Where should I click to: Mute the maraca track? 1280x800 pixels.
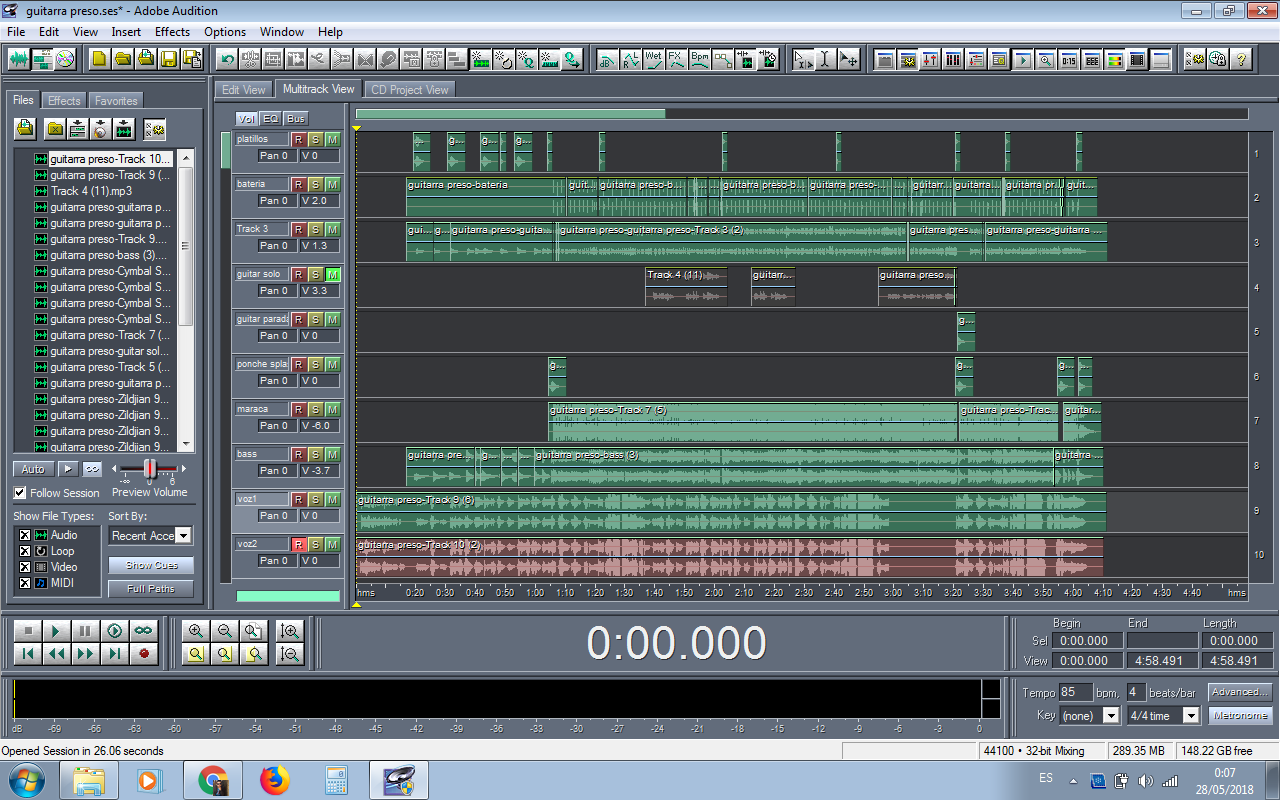333,409
